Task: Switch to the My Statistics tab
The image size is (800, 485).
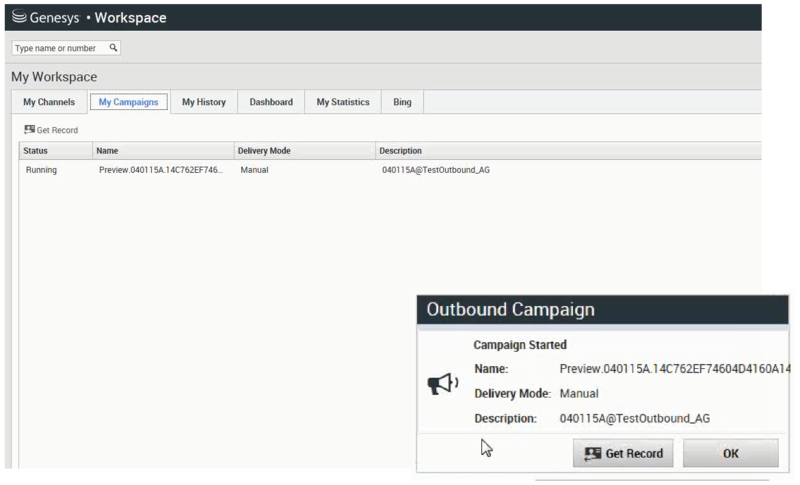Action: [x=343, y=102]
